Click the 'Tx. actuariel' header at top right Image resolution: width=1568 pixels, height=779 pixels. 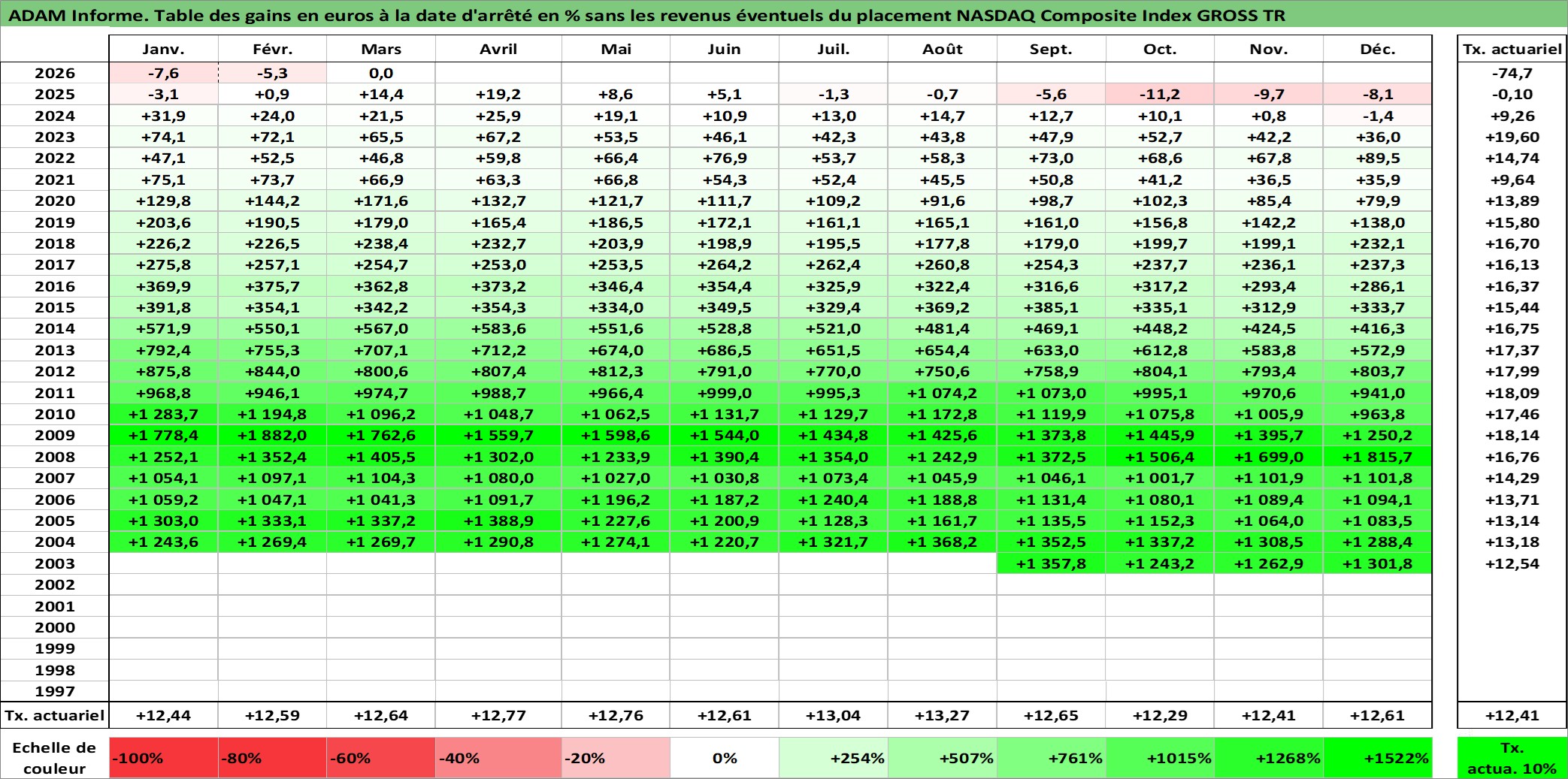click(1512, 49)
